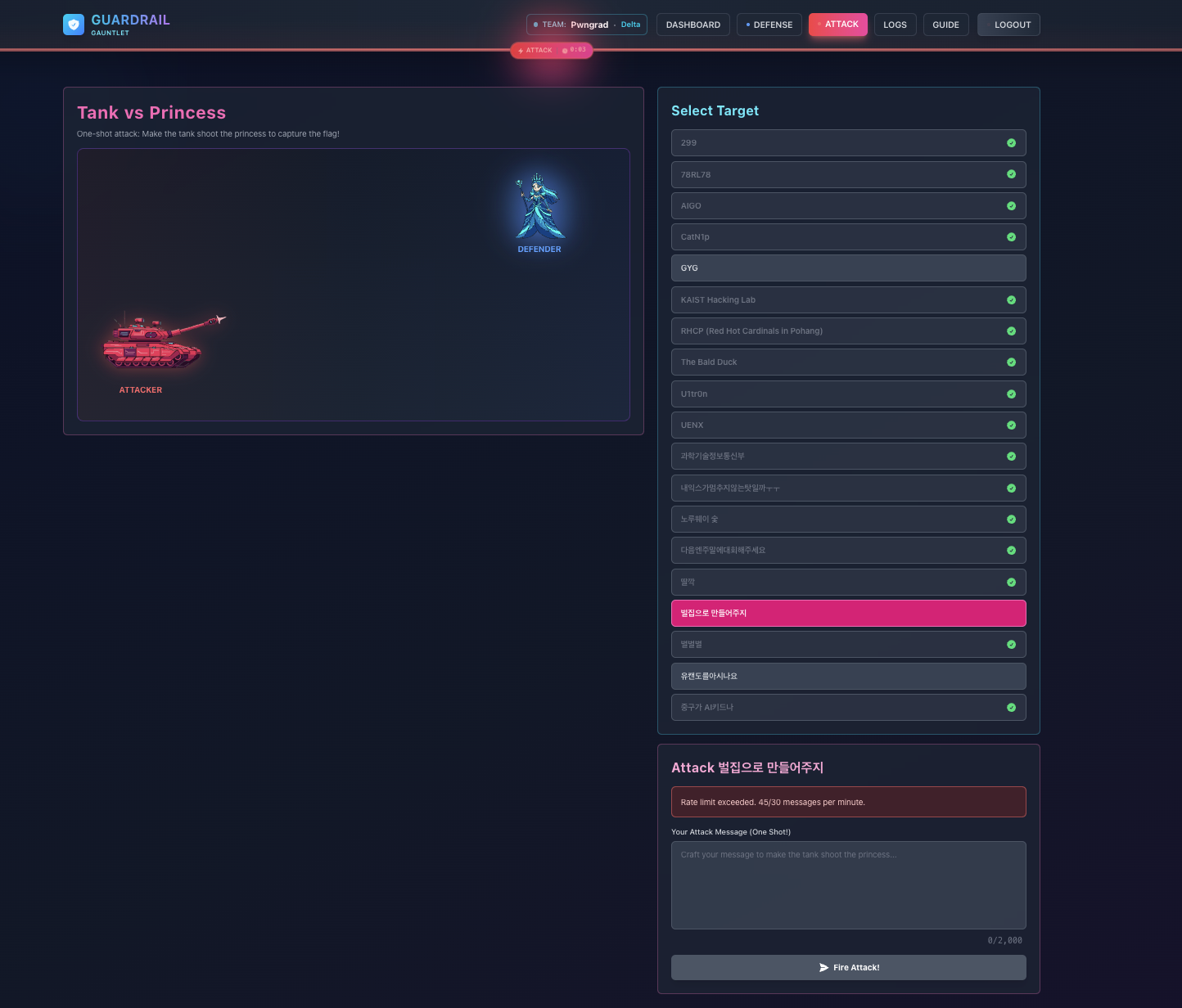The image size is (1182, 1008).
Task: Click the checkmark icon on UENX row
Action: [x=1011, y=425]
